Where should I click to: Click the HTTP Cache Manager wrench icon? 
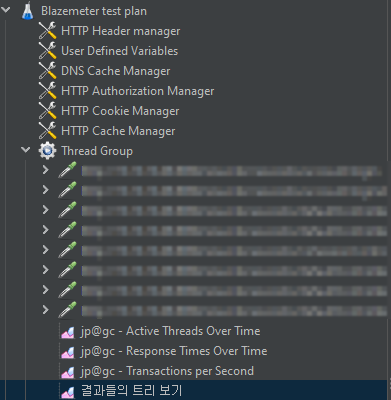[47, 131]
